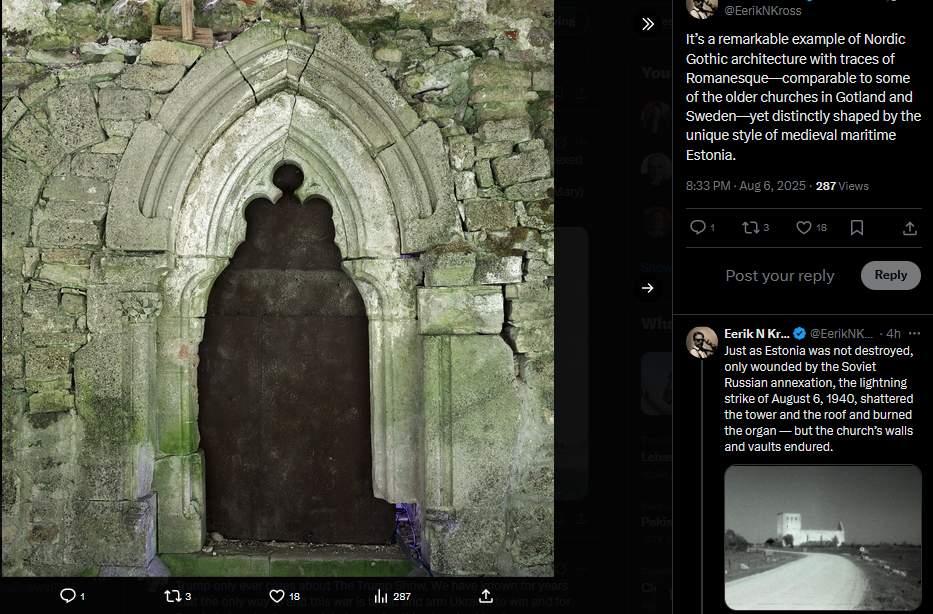Click reply bubble icon below the photo
Image resolution: width=933 pixels, height=614 pixels.
click(x=68, y=596)
